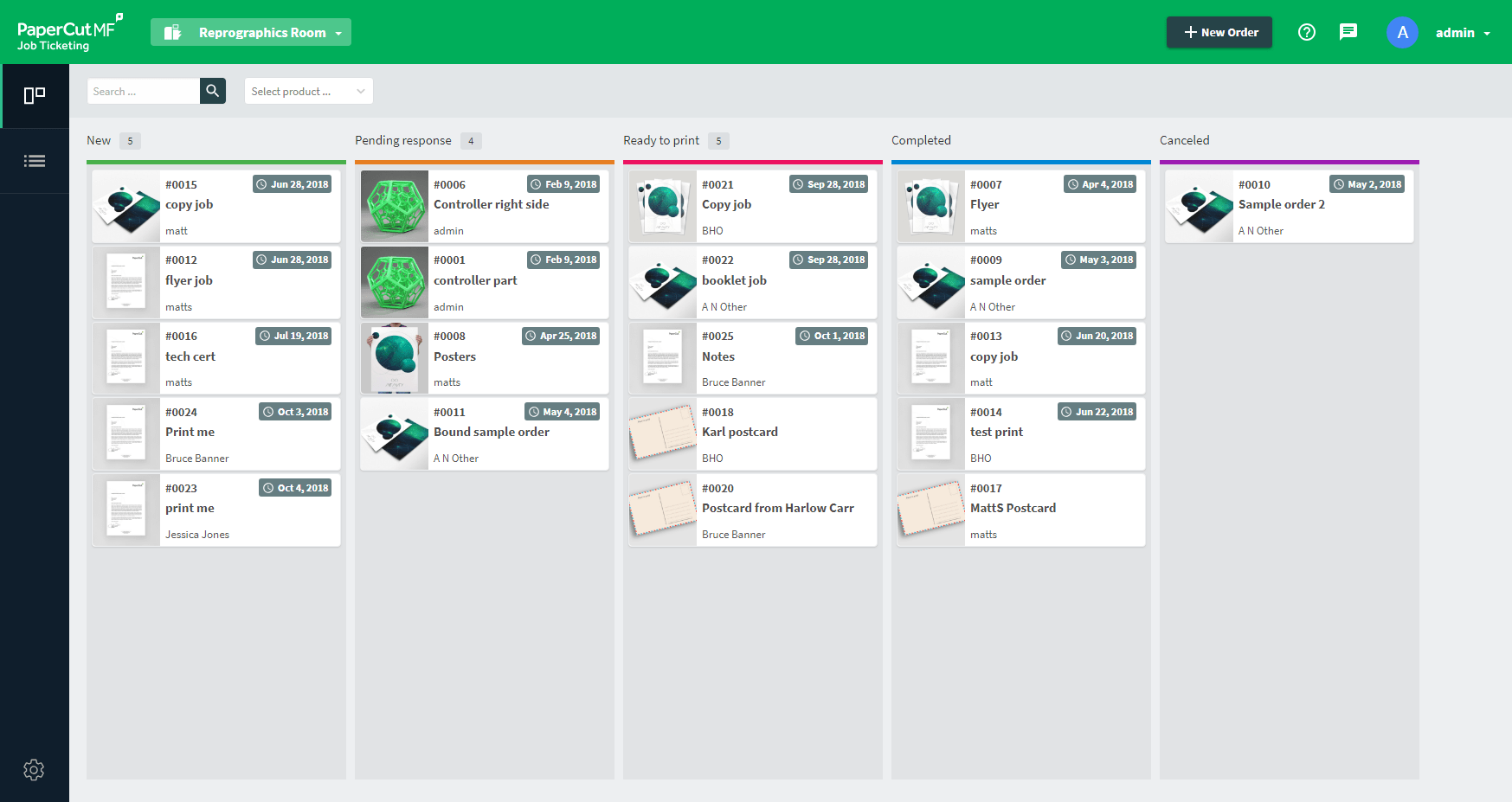Open order #0009 sample order
This screenshot has width=1512, height=802.
point(1021,283)
